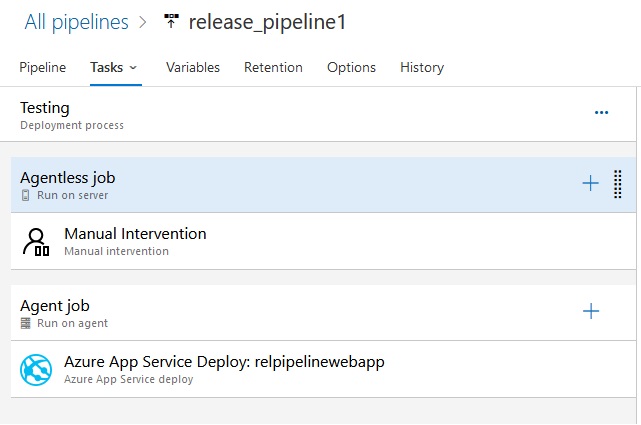Go to the Retention tab
This screenshot has height=425, width=641.
point(273,67)
